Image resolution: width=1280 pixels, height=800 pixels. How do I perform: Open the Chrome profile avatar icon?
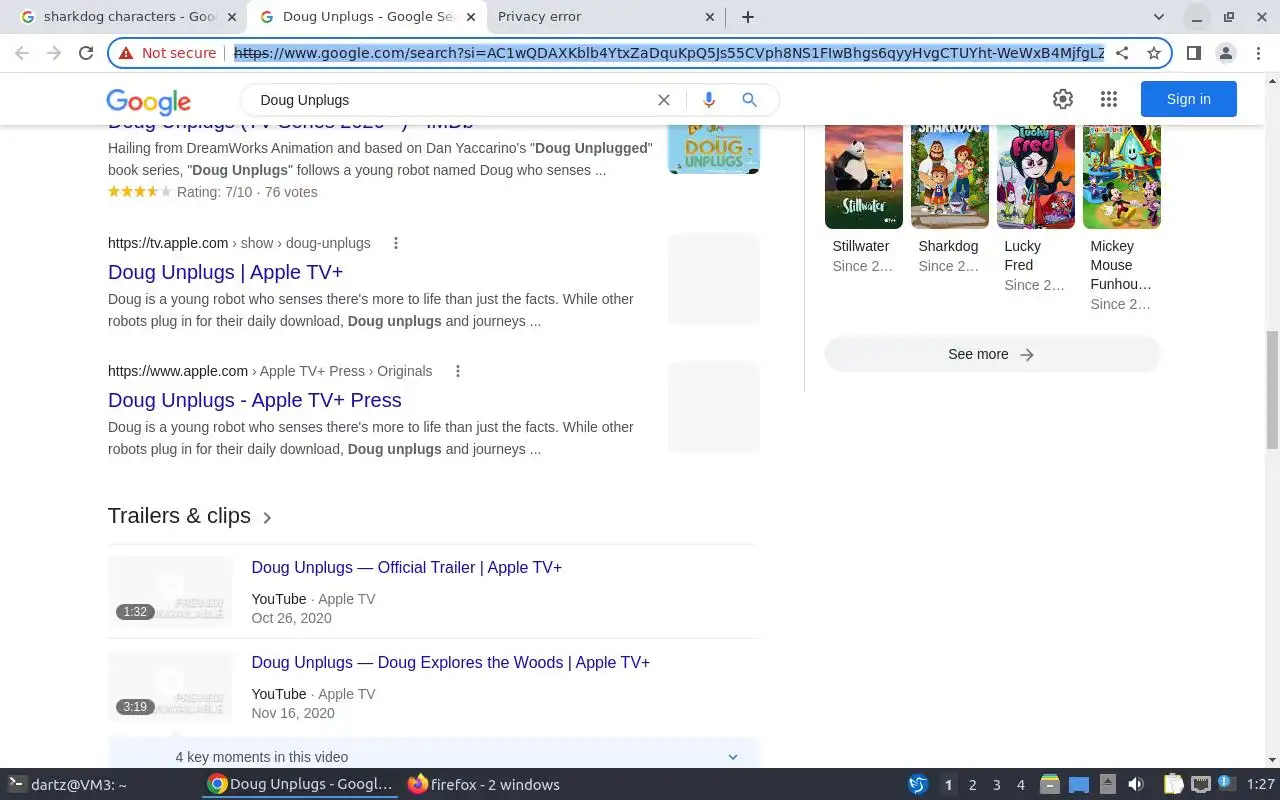coord(1225,53)
